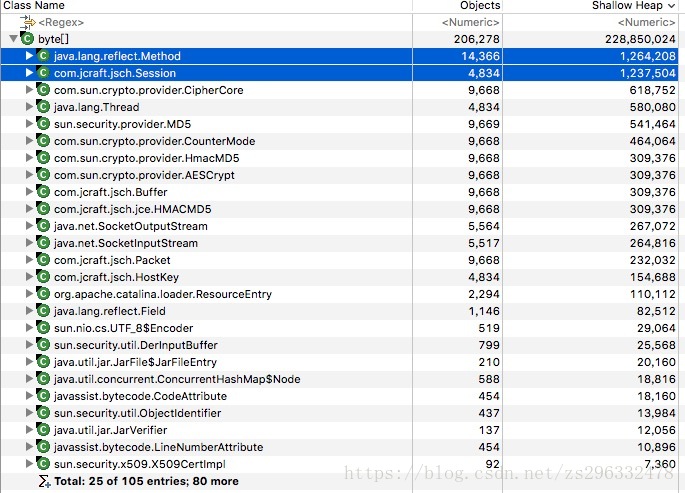Click class icon of java.util.jar.JarFile$JarFileEntry
Screen dimensions: 685x493
click(x=43, y=362)
